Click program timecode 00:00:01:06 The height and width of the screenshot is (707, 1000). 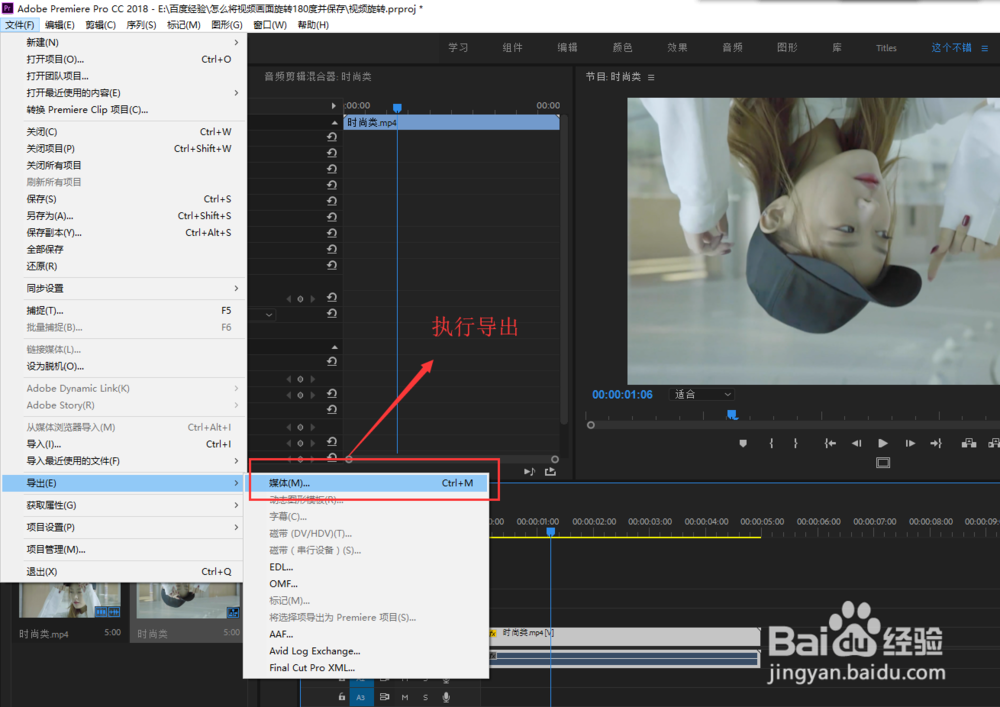pyautogui.click(x=622, y=395)
